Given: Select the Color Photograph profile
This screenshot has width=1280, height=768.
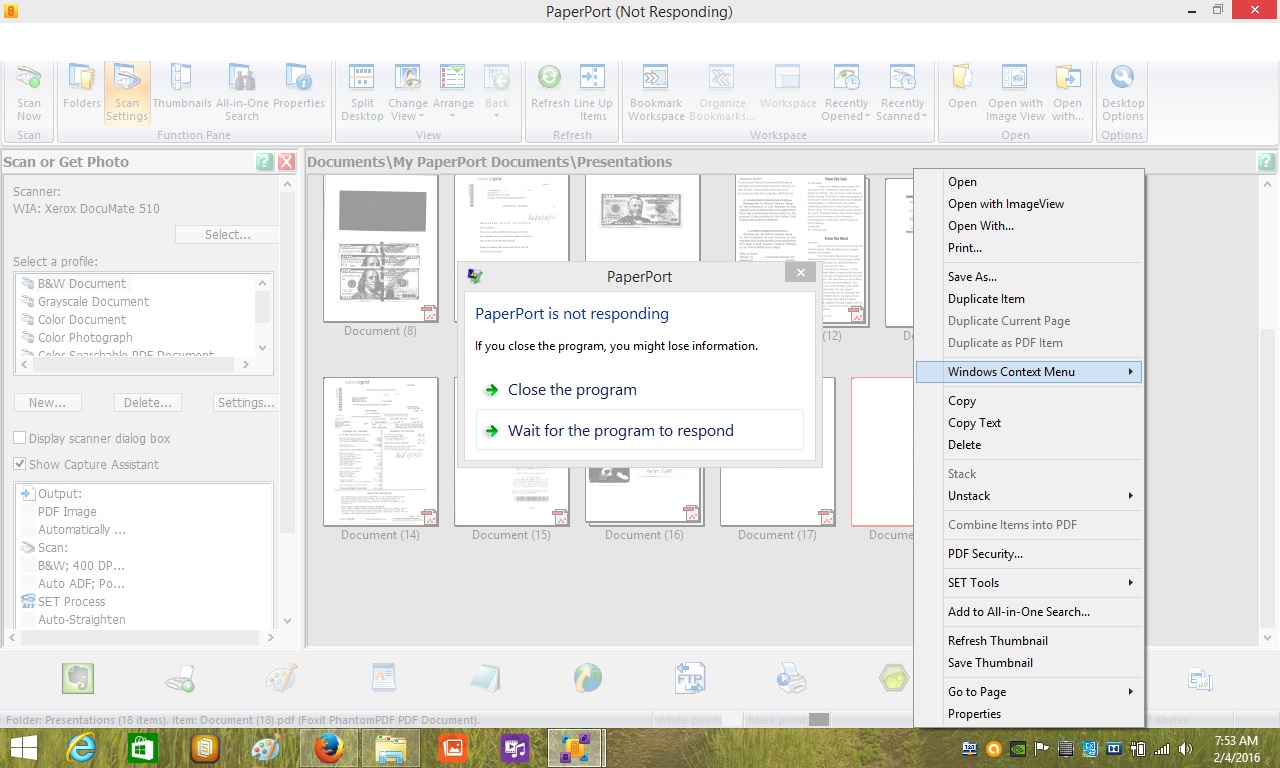Looking at the screenshot, I should pos(85,338).
